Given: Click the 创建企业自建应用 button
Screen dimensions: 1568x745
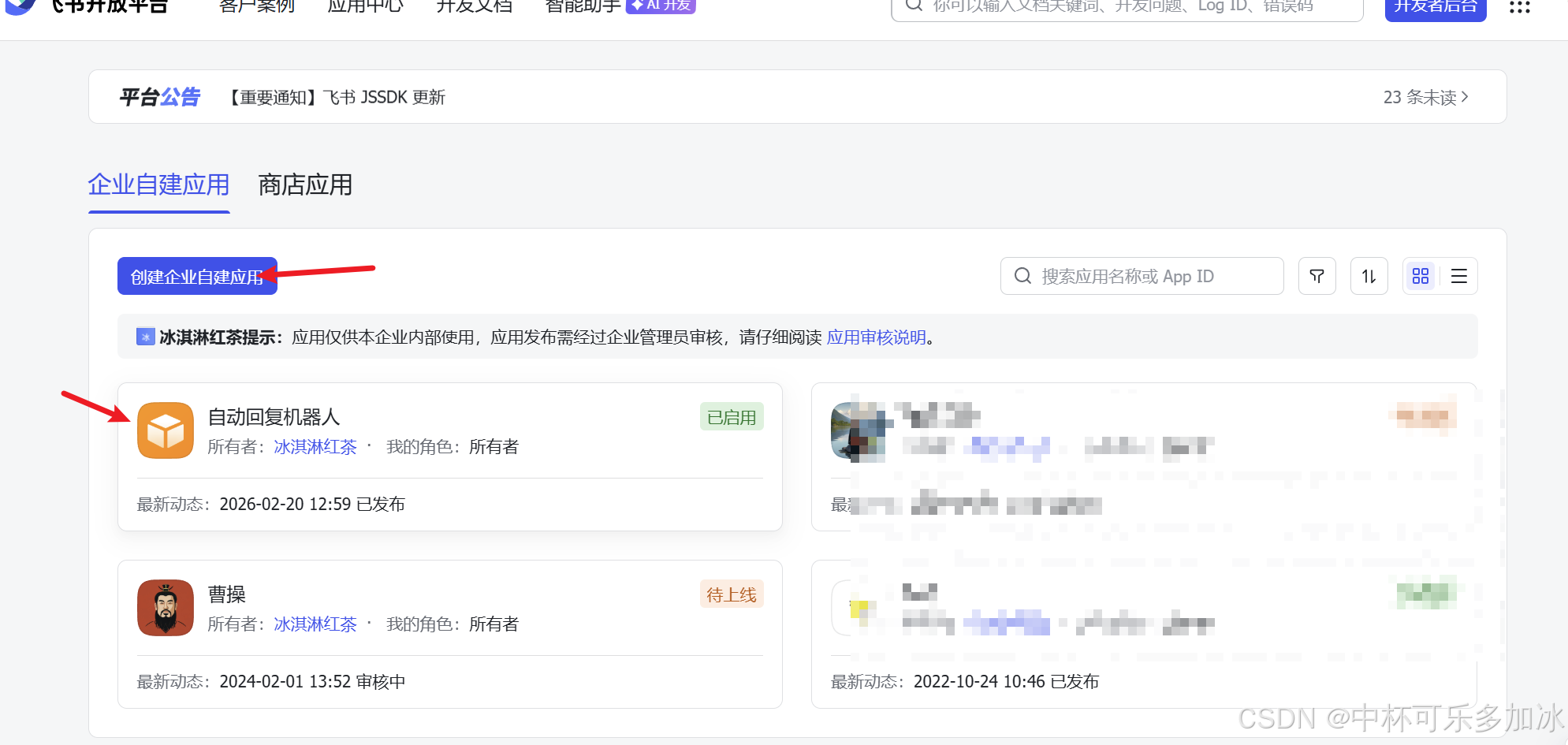Looking at the screenshot, I should (197, 276).
